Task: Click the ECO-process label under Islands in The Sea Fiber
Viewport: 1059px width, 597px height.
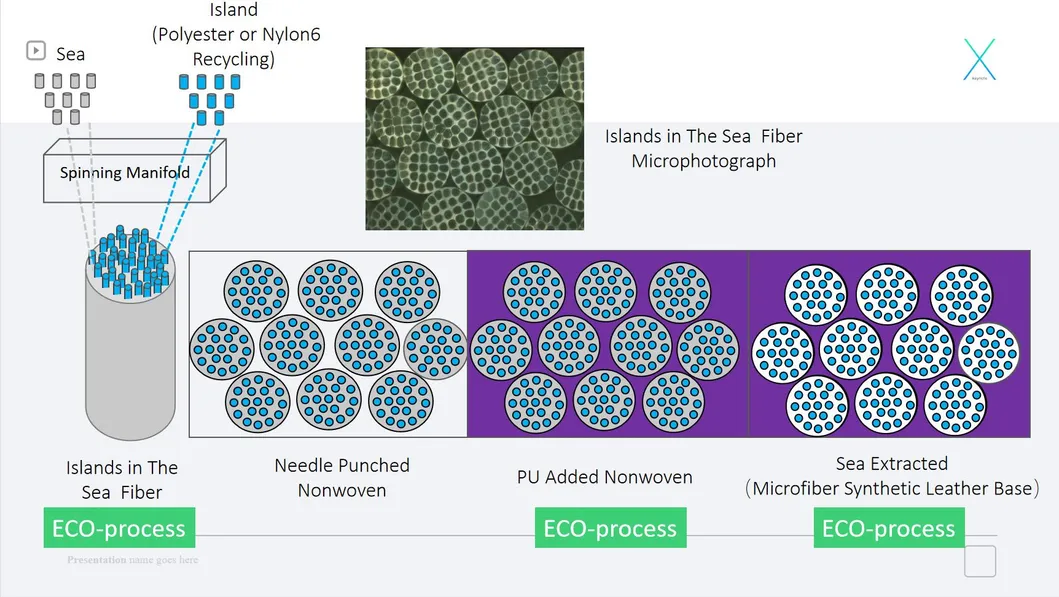Action: tap(119, 528)
